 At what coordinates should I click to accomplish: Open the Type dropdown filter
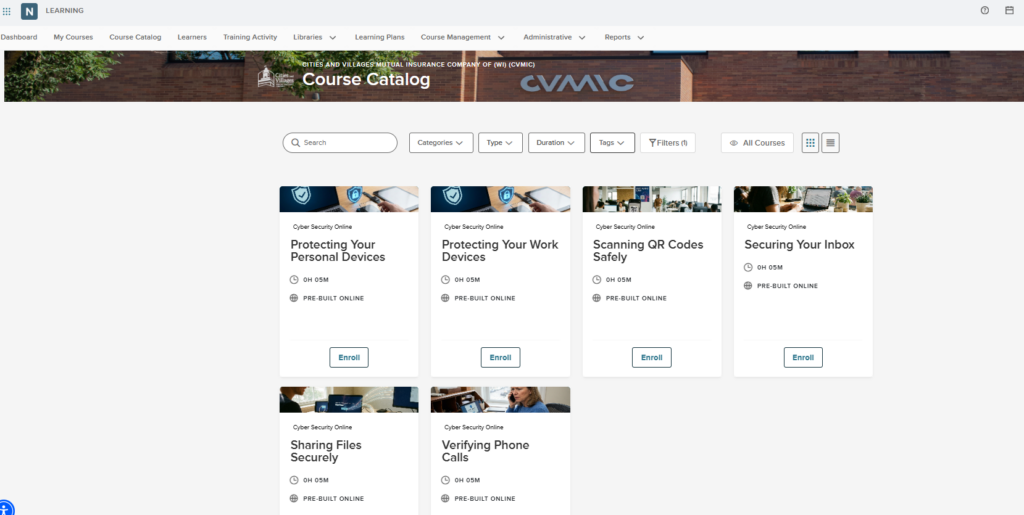500,142
